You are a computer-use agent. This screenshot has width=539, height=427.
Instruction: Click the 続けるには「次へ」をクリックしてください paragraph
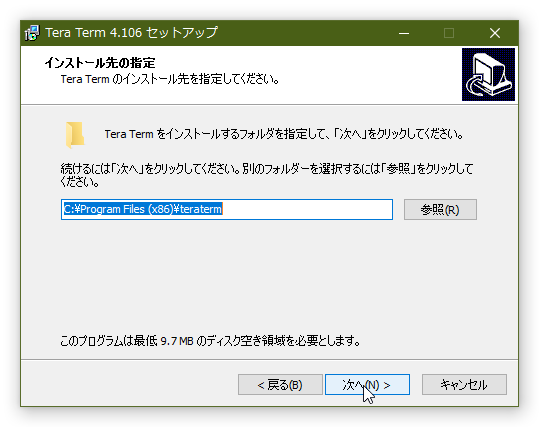tap(267, 175)
